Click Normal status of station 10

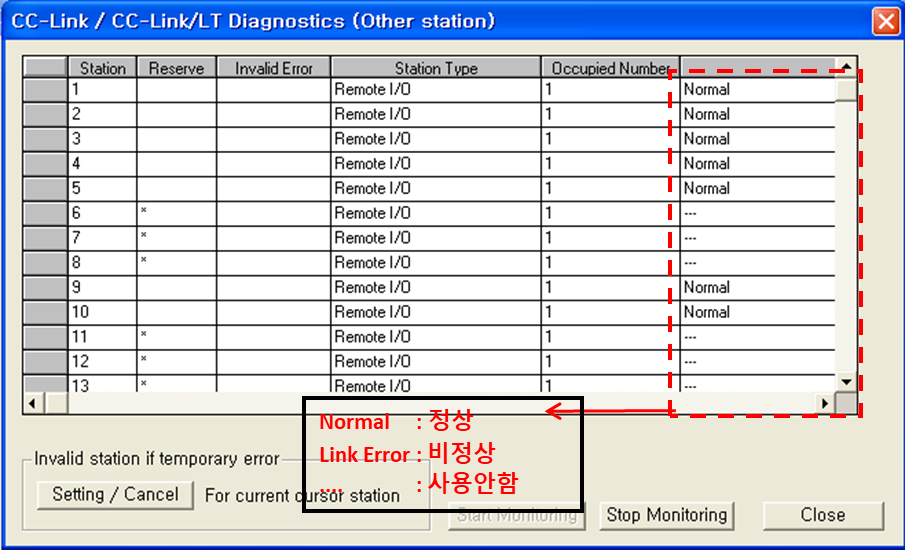click(706, 313)
